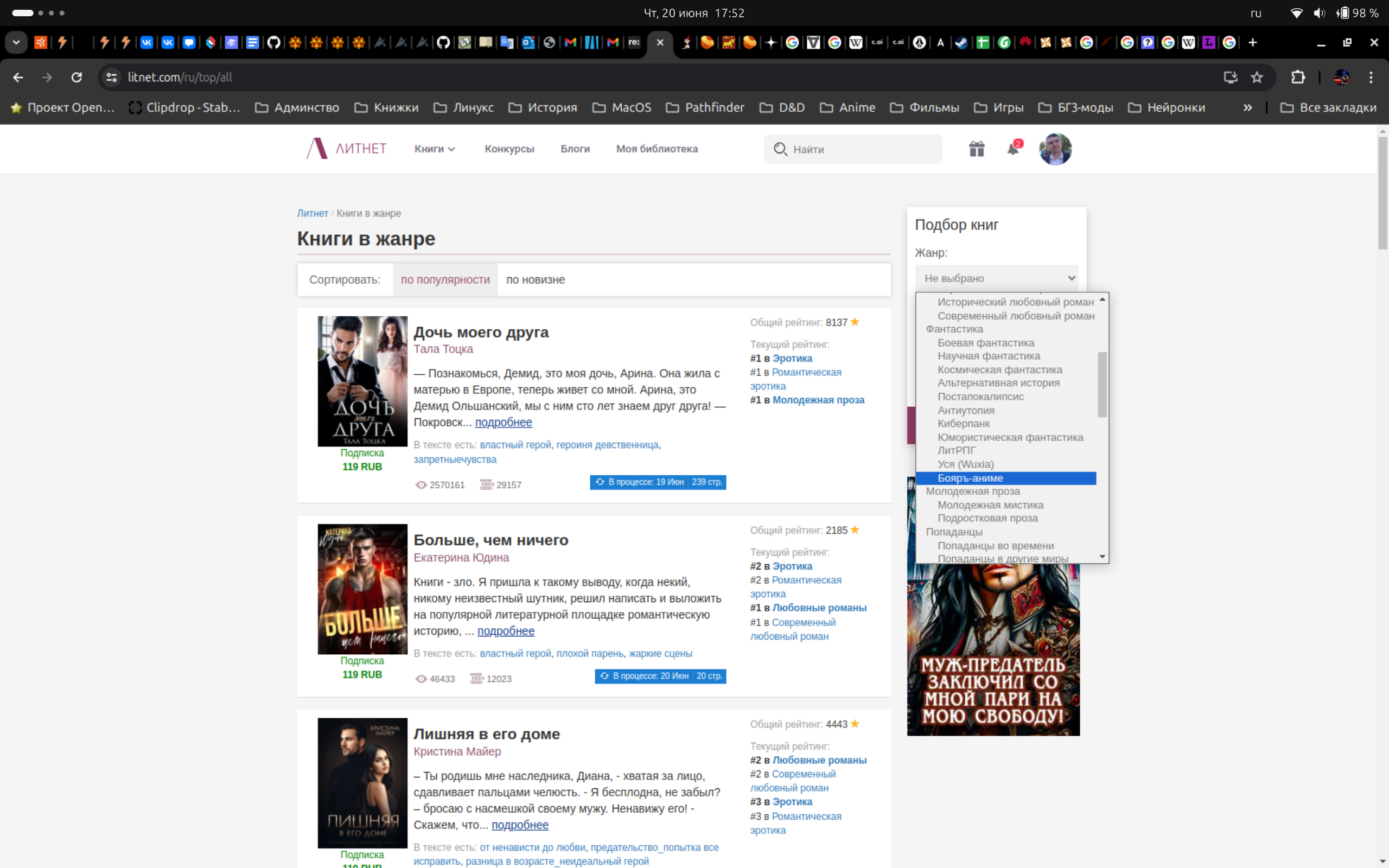Expand the Книги menu
The image size is (1389, 868).
coord(435,149)
